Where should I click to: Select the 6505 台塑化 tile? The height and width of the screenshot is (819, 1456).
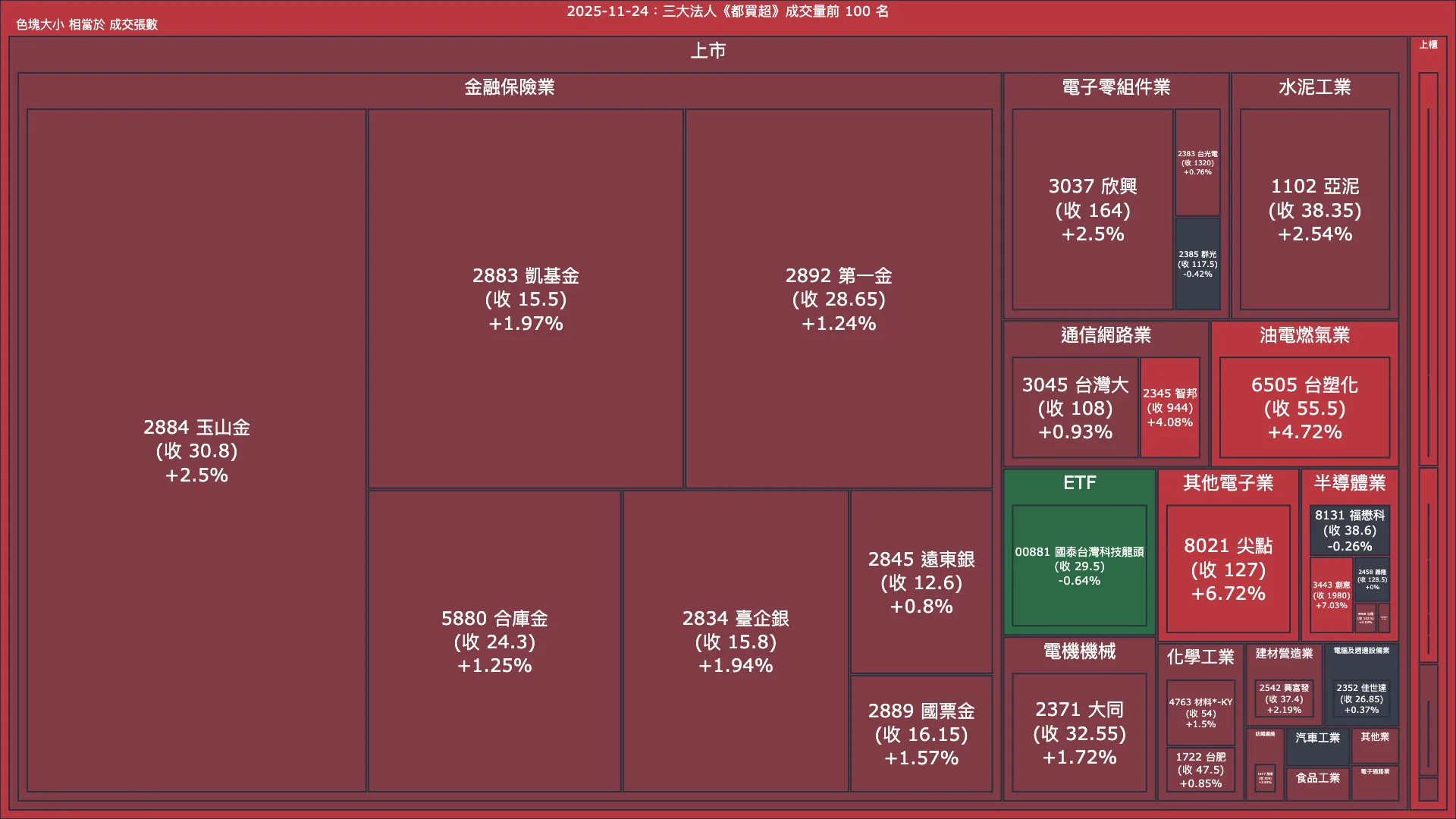click(1304, 408)
